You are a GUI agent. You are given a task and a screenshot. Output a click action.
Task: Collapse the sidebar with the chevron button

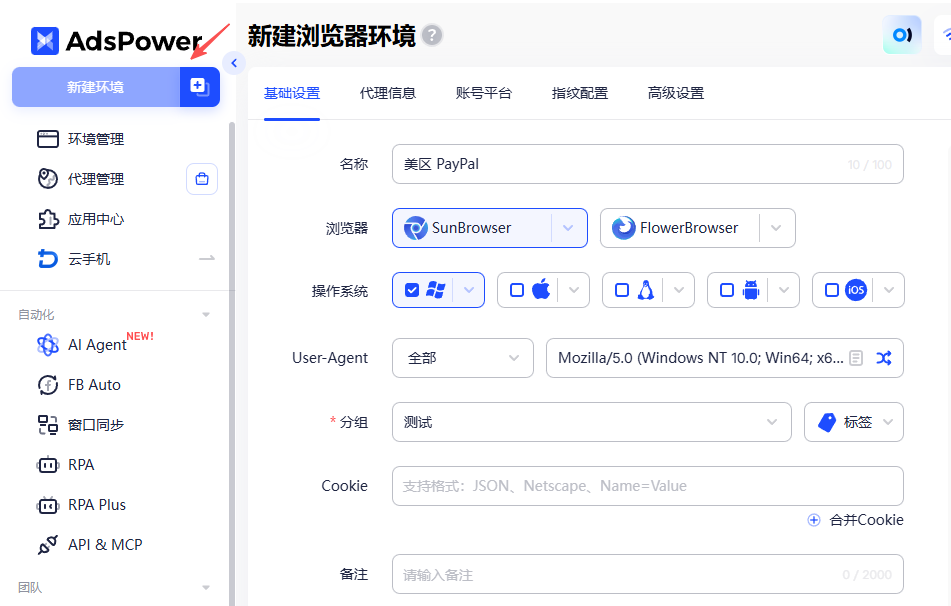(234, 63)
